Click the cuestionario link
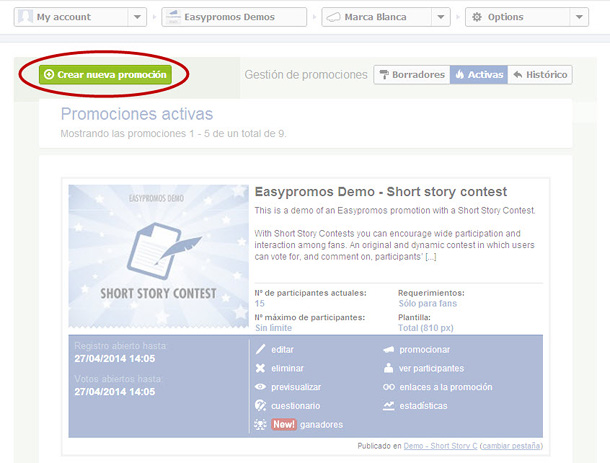The height and width of the screenshot is (463, 610). click(296, 406)
